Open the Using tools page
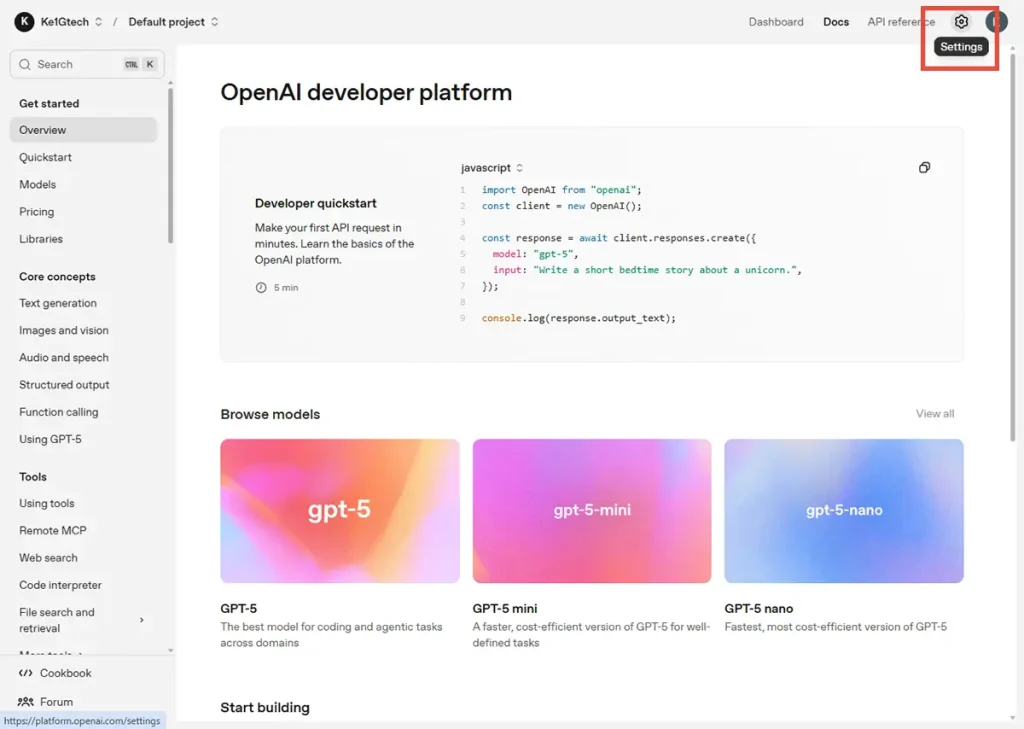The height and width of the screenshot is (729, 1024). click(x=46, y=504)
